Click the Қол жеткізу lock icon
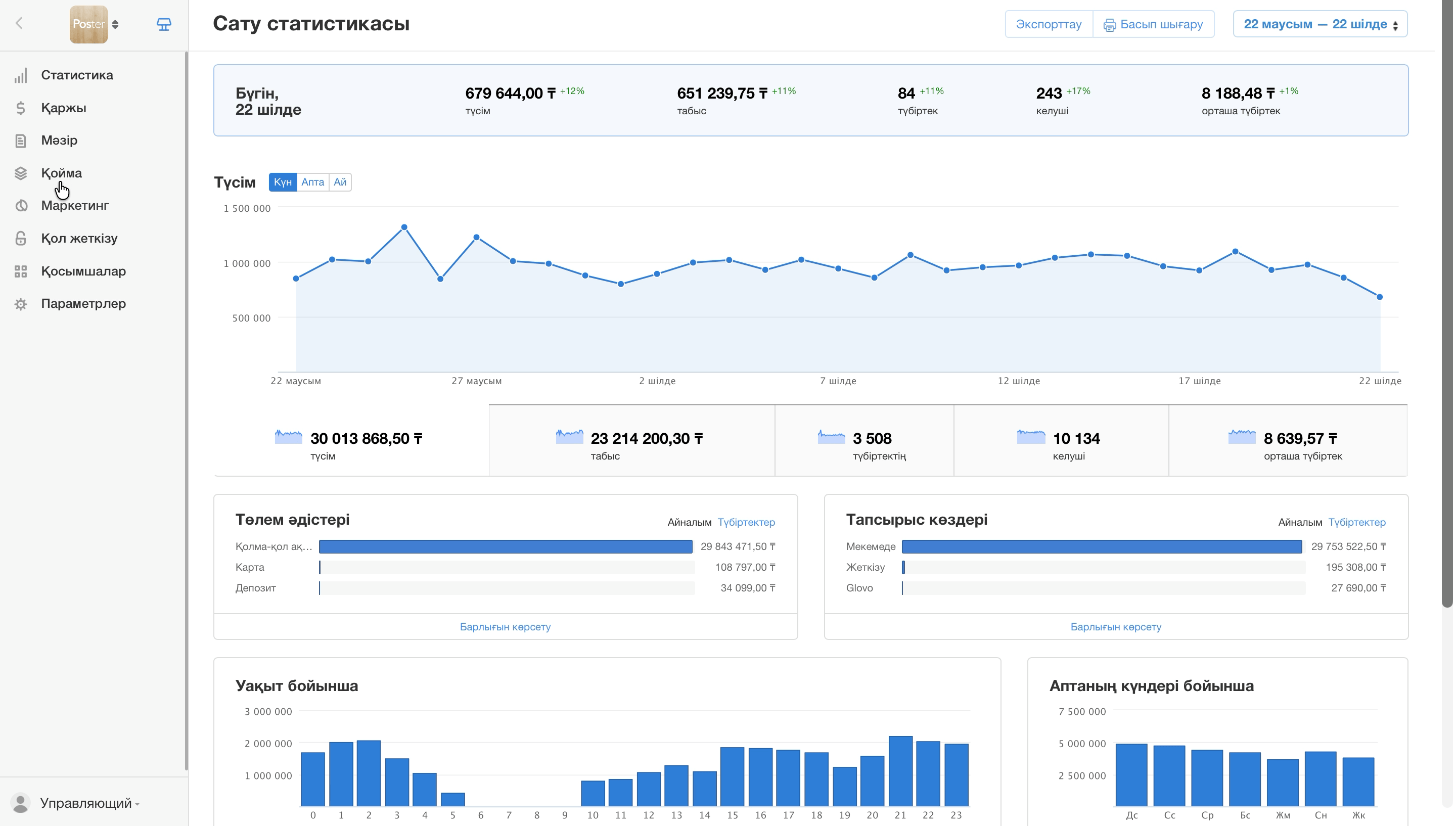This screenshot has width=1456, height=826. 21,238
